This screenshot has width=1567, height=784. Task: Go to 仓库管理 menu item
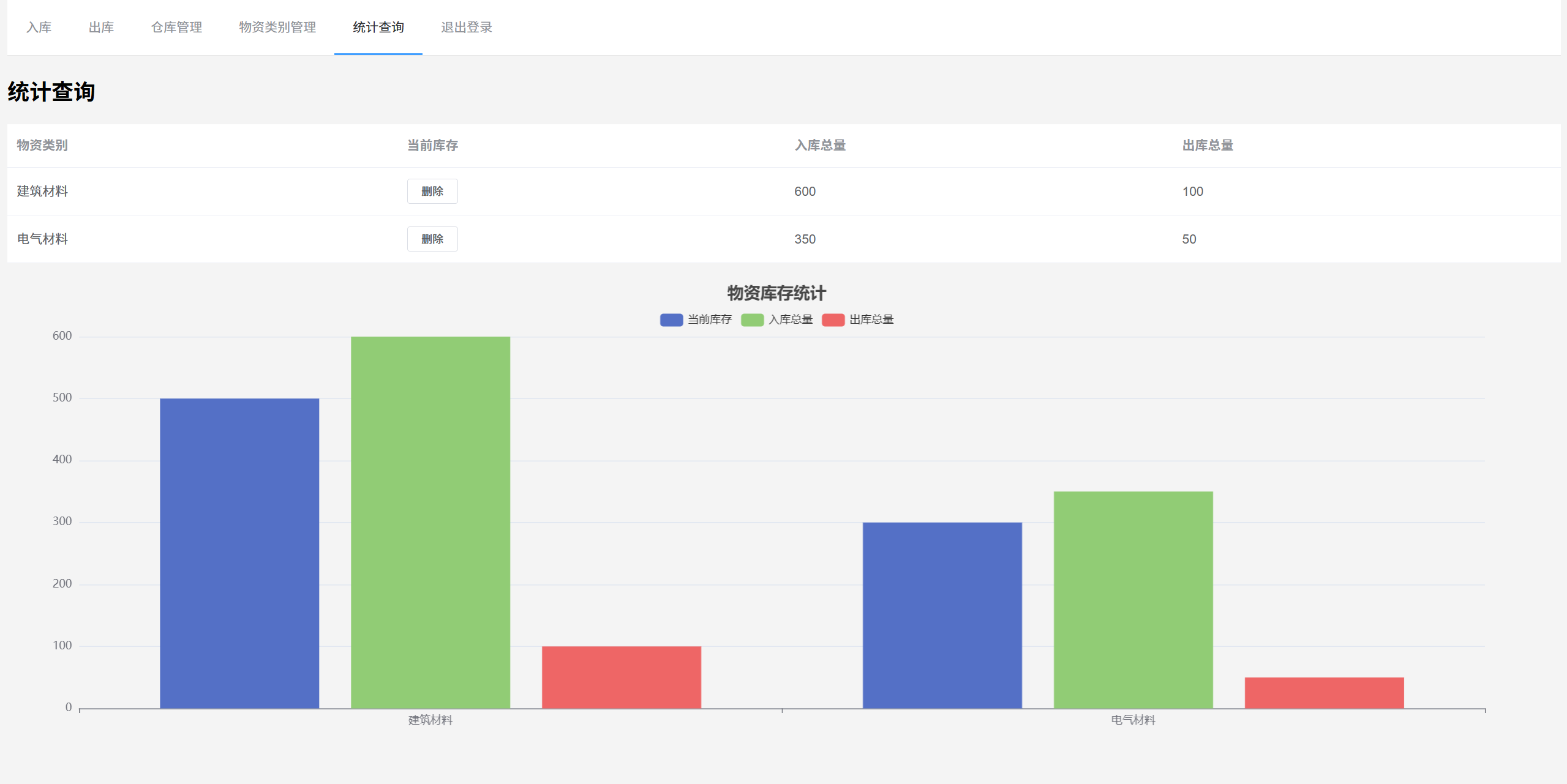coord(176,28)
